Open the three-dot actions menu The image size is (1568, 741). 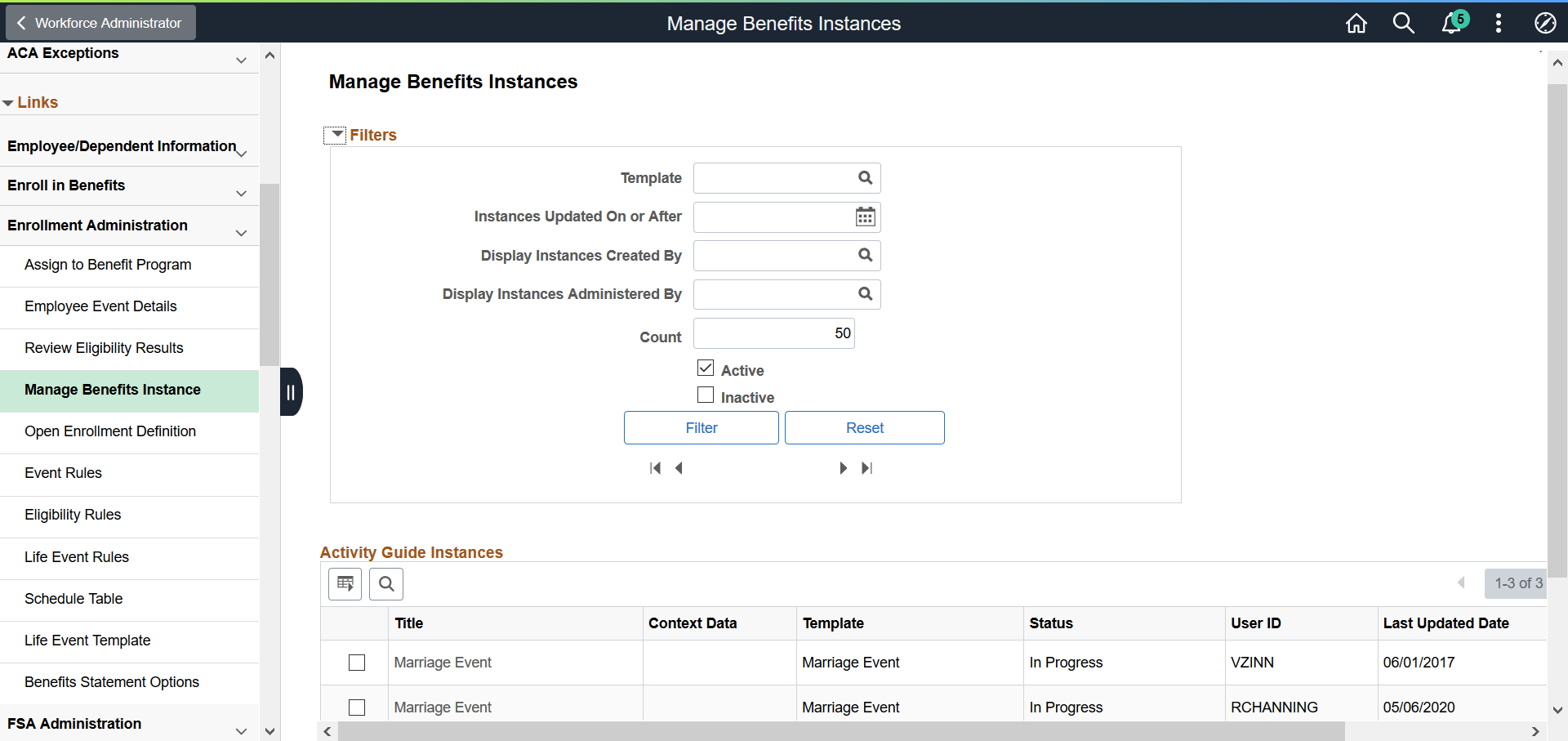[1498, 24]
